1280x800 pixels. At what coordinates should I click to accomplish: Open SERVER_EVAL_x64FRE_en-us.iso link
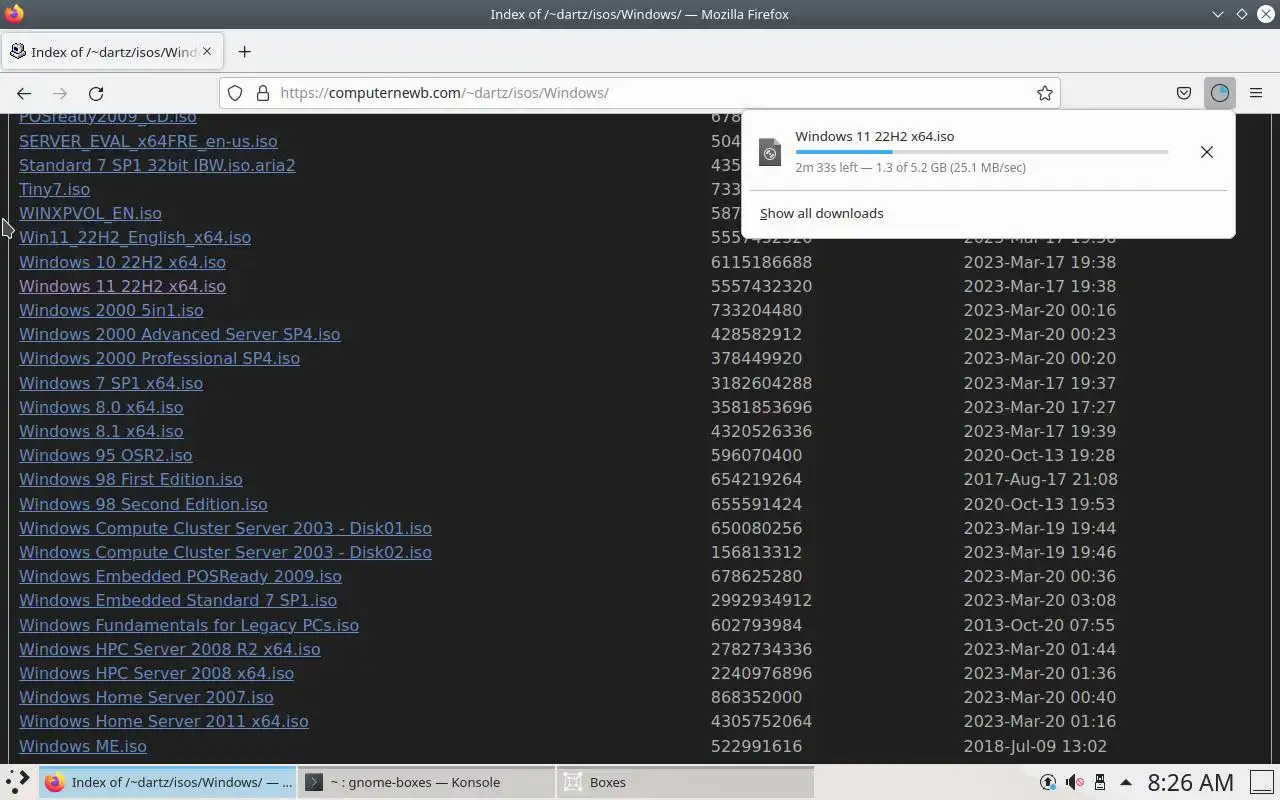[x=148, y=141]
